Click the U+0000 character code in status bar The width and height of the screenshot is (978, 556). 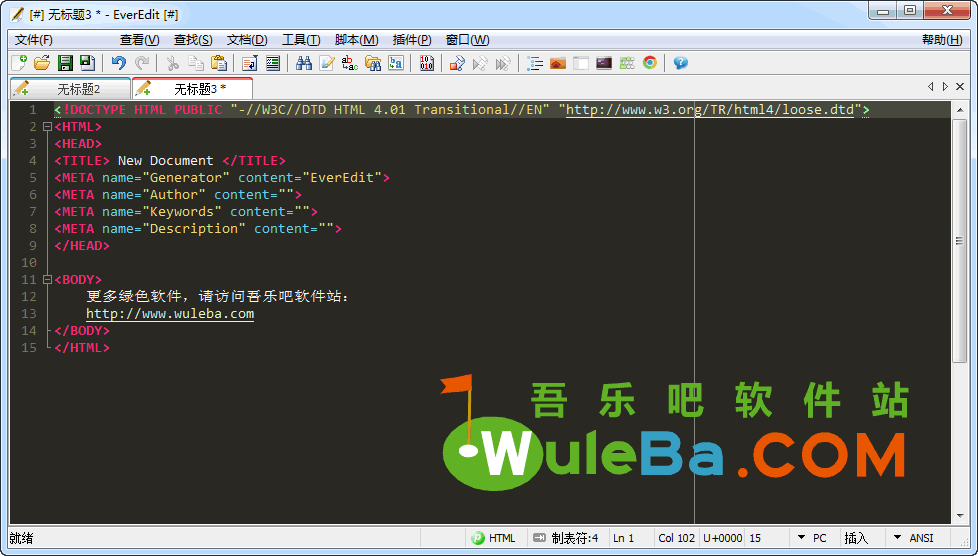[x=722, y=537]
